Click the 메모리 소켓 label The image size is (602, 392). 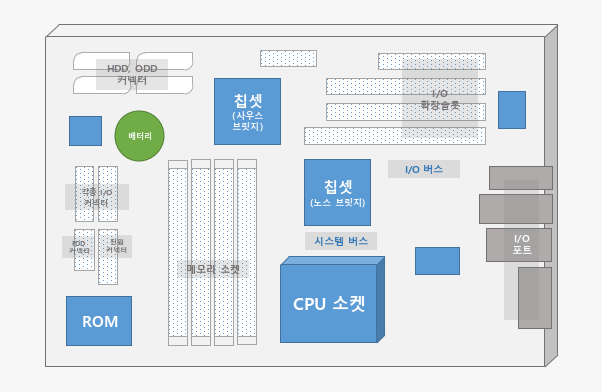[x=213, y=269]
